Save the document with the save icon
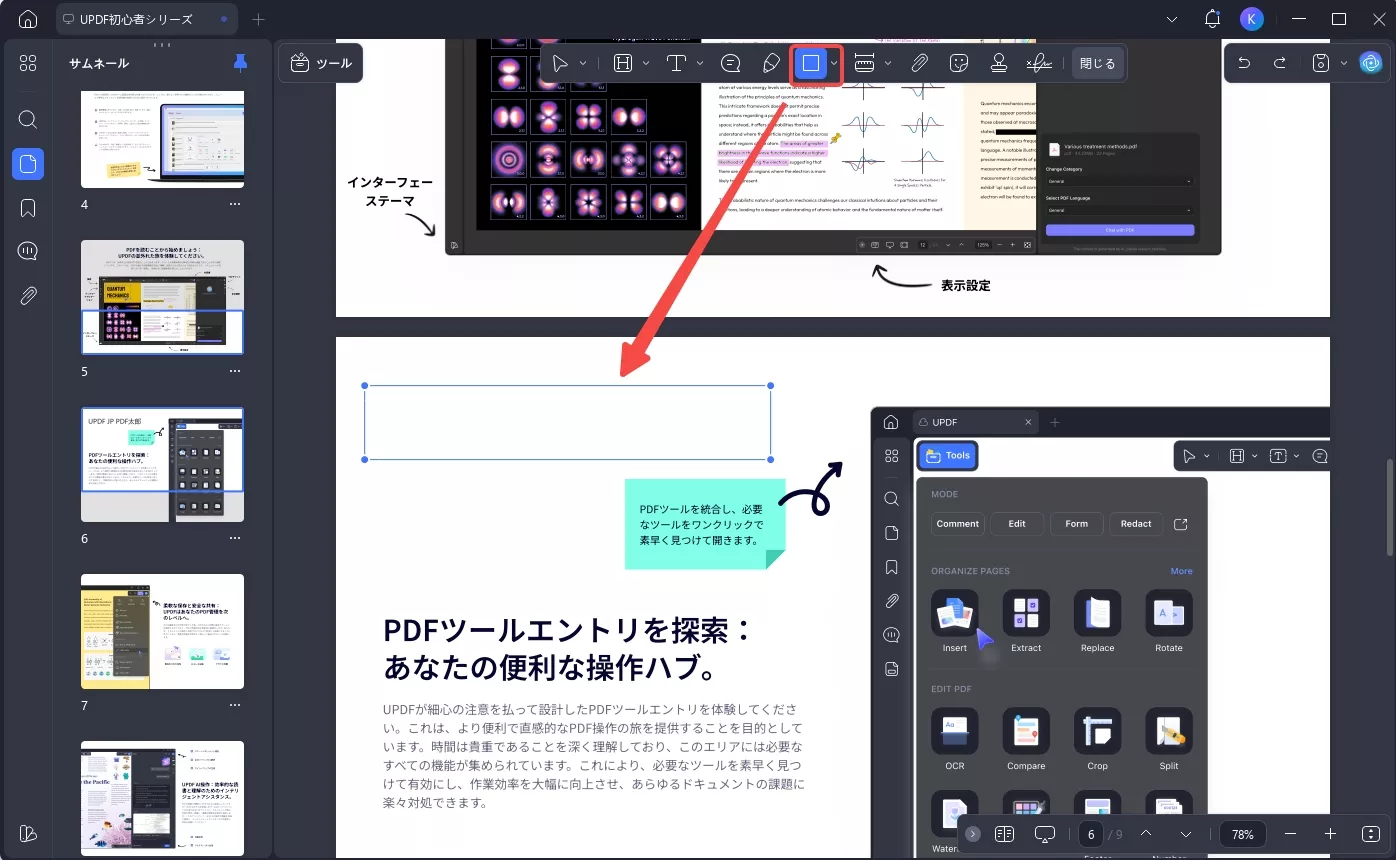Image resolution: width=1396 pixels, height=860 pixels. (x=1320, y=63)
